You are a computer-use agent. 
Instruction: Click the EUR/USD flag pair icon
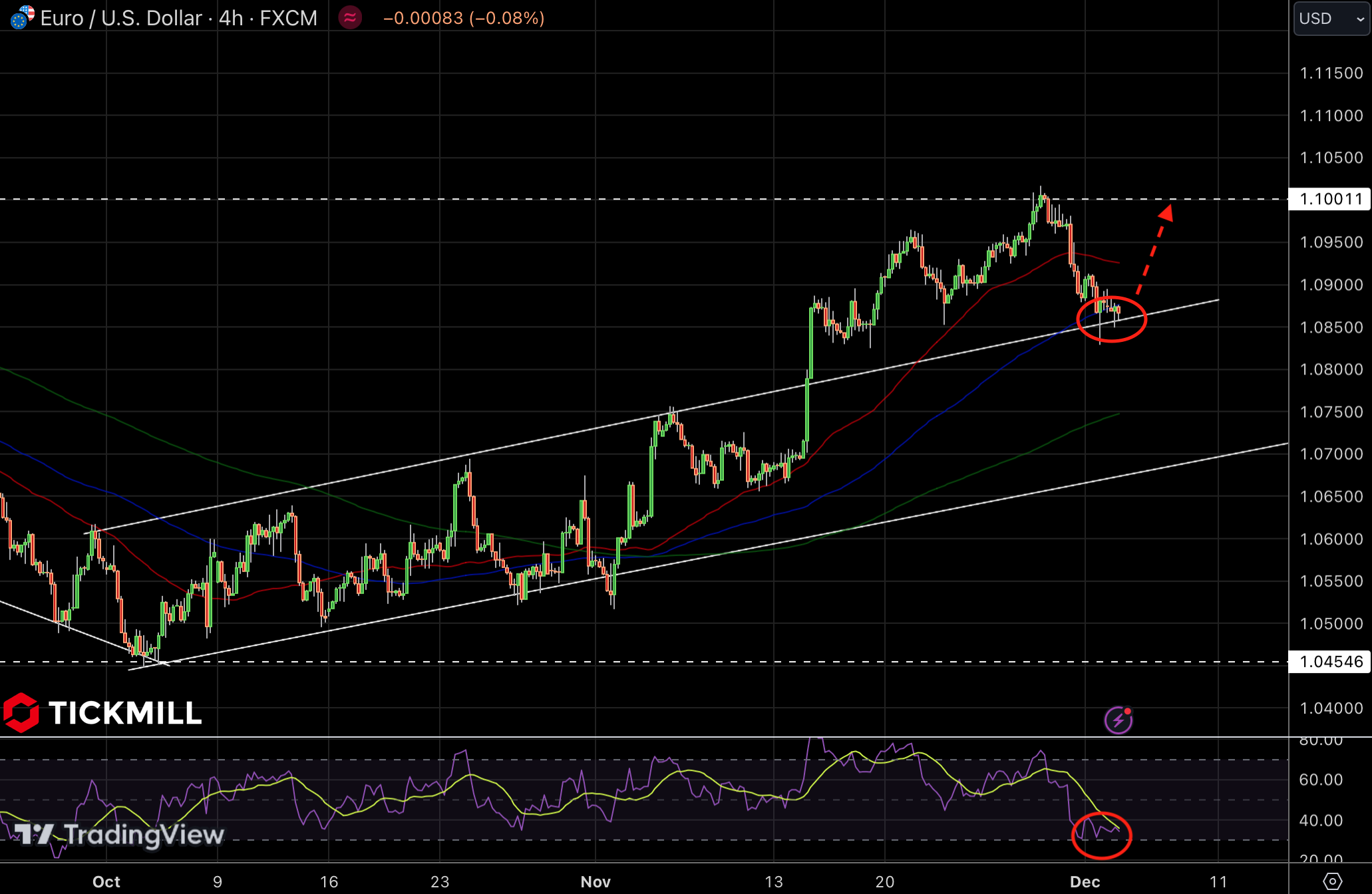pos(22,17)
